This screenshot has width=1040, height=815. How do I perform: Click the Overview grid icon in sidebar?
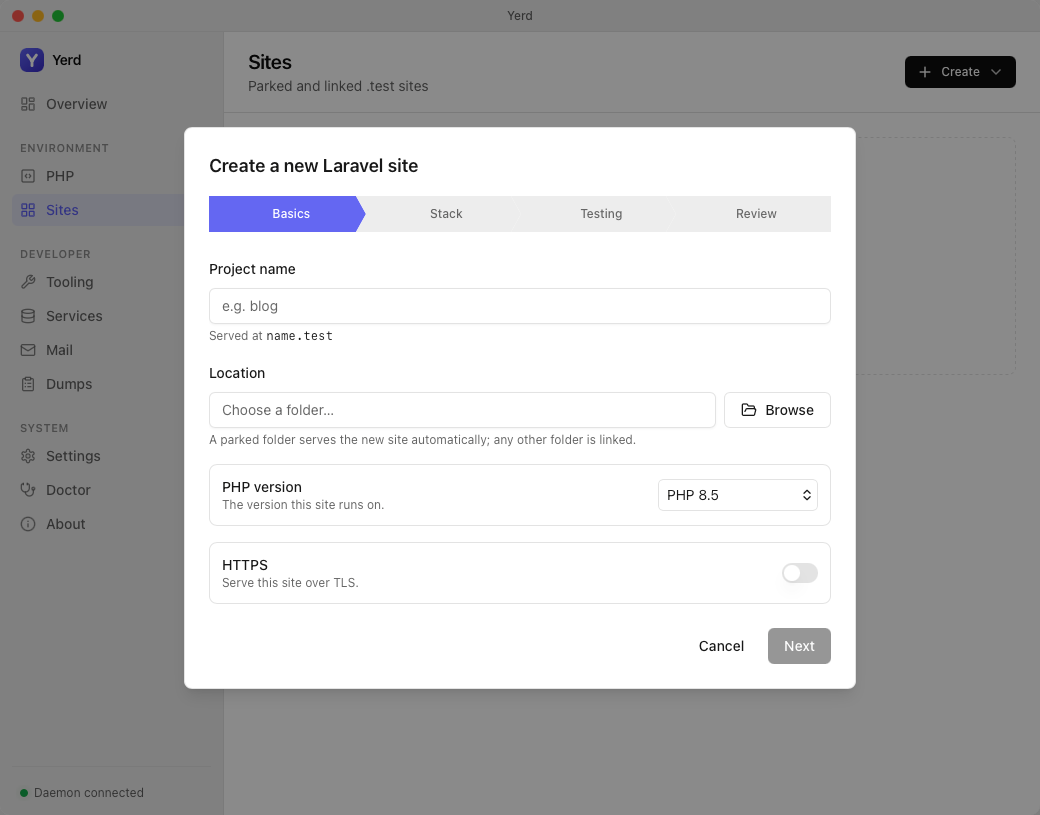pos(28,104)
